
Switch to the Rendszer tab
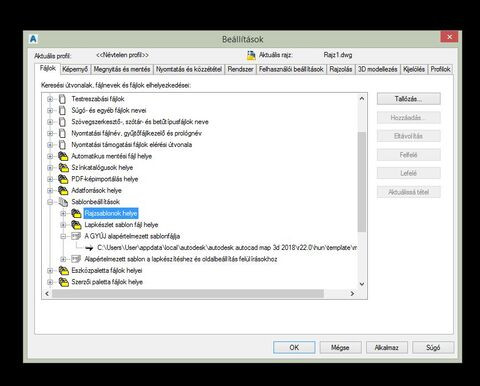[x=240, y=69]
